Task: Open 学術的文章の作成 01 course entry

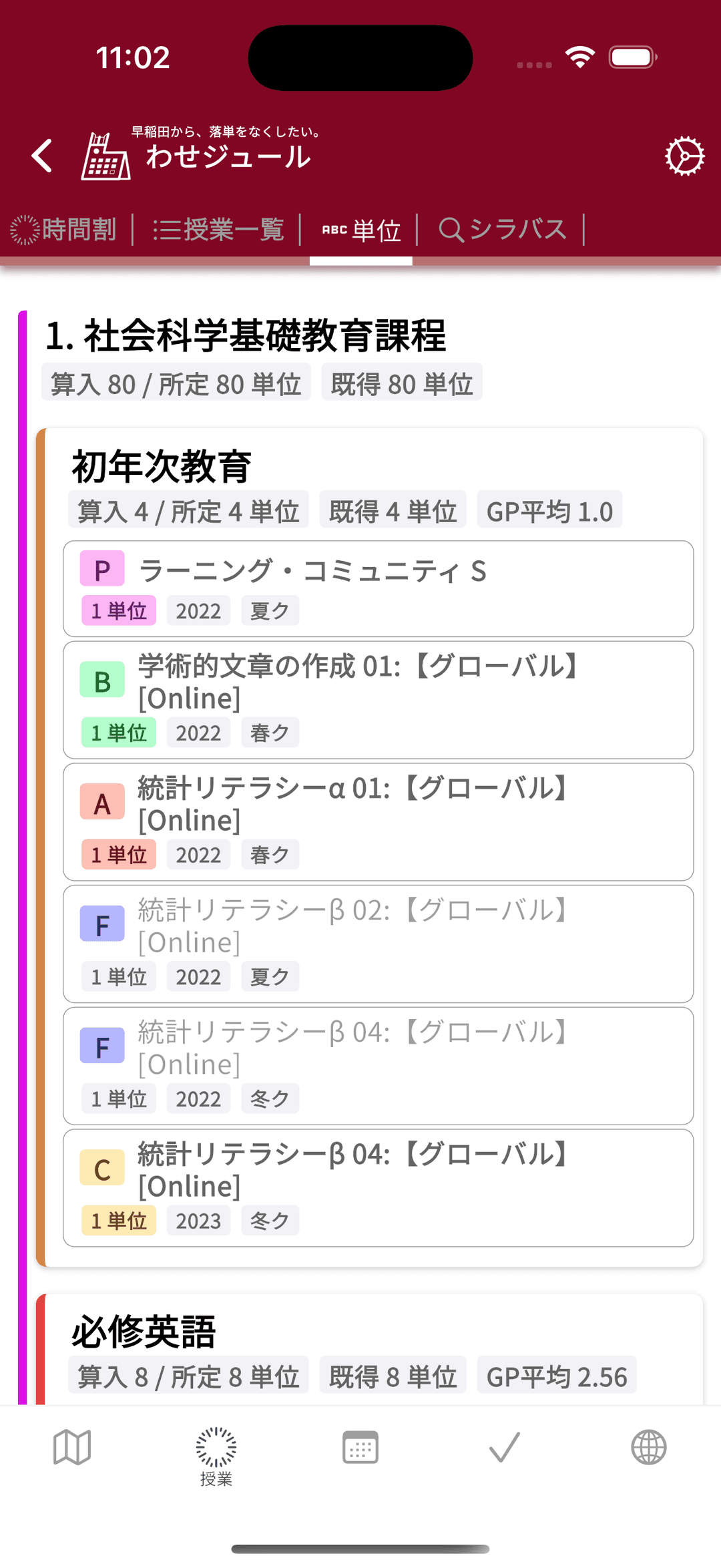Action: (378, 699)
